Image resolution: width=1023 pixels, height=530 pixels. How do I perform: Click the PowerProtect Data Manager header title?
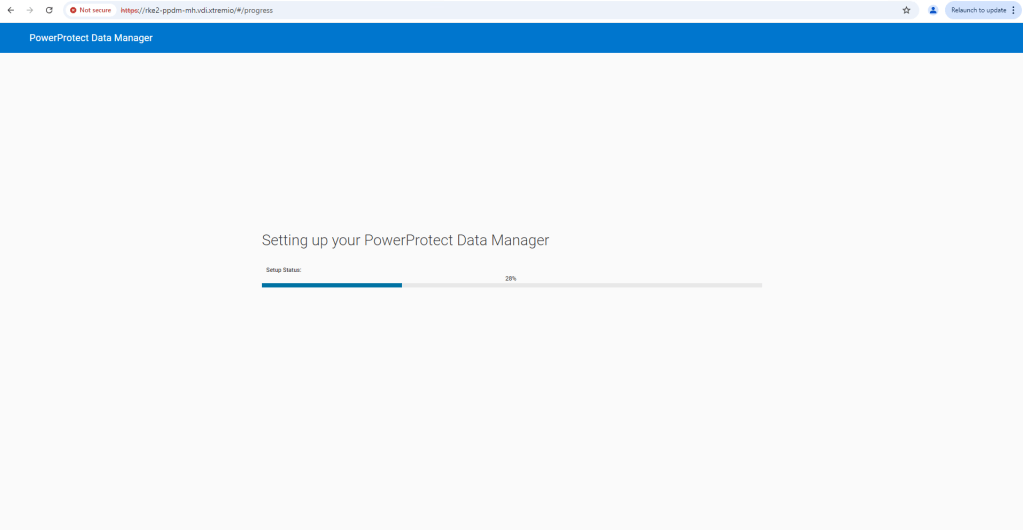coord(91,38)
